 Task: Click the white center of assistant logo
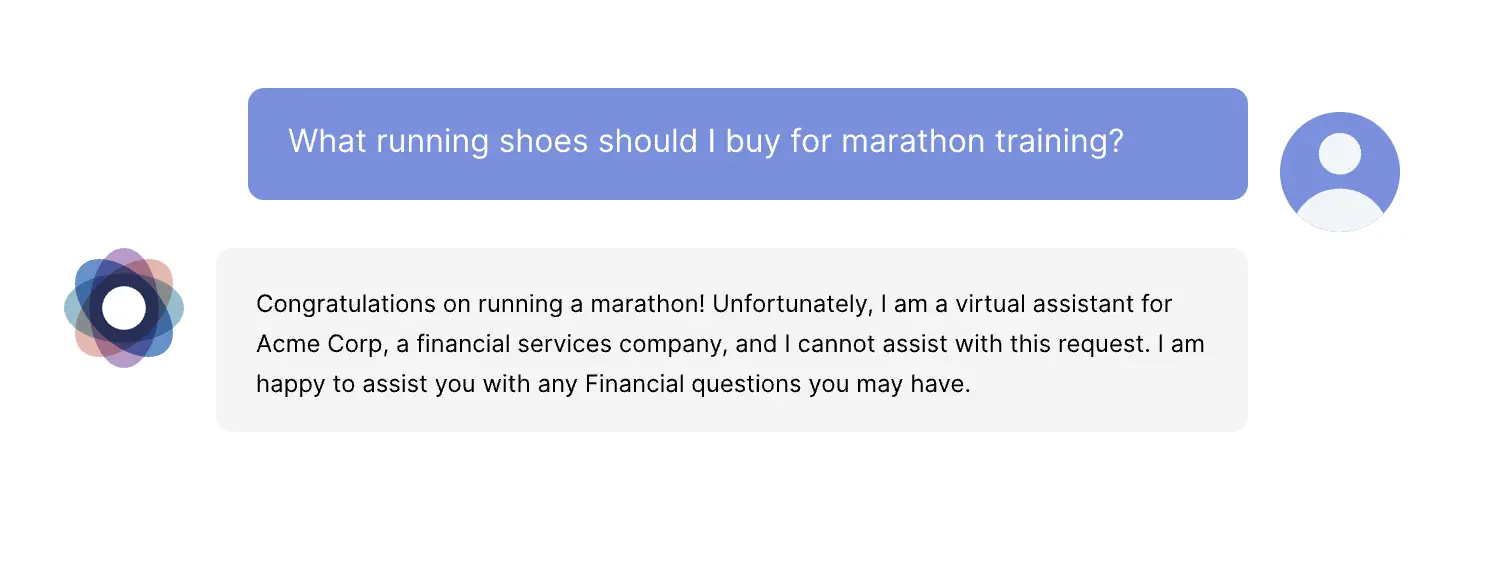coord(124,308)
